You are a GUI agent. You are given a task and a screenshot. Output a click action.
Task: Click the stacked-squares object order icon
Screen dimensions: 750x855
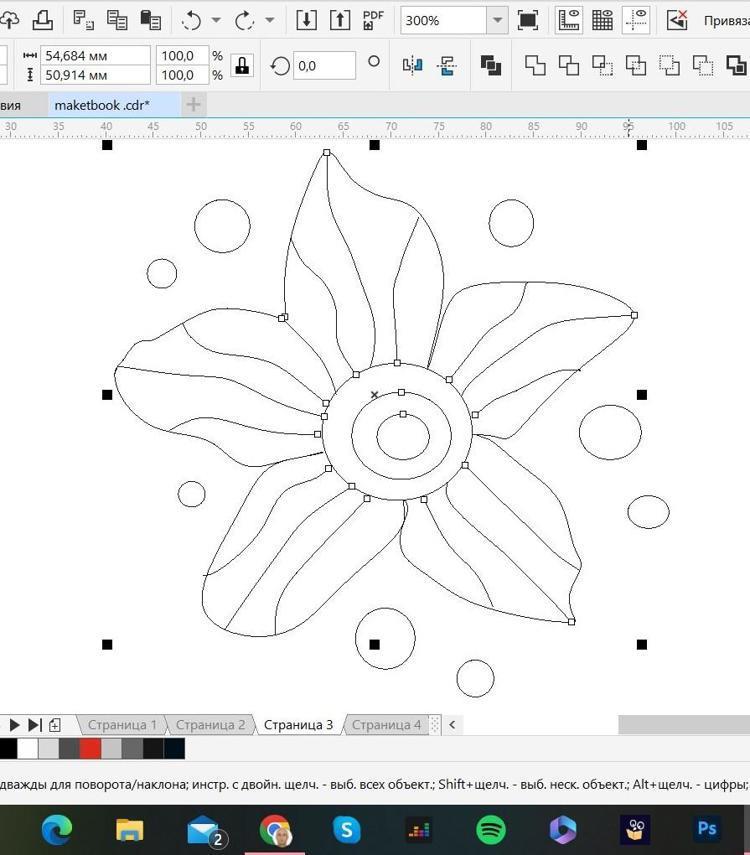[491, 65]
